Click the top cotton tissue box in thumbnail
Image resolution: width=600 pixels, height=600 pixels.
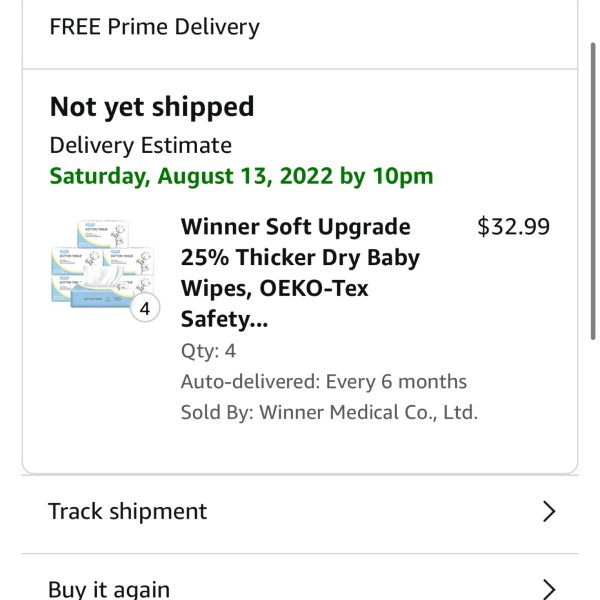tap(103, 233)
